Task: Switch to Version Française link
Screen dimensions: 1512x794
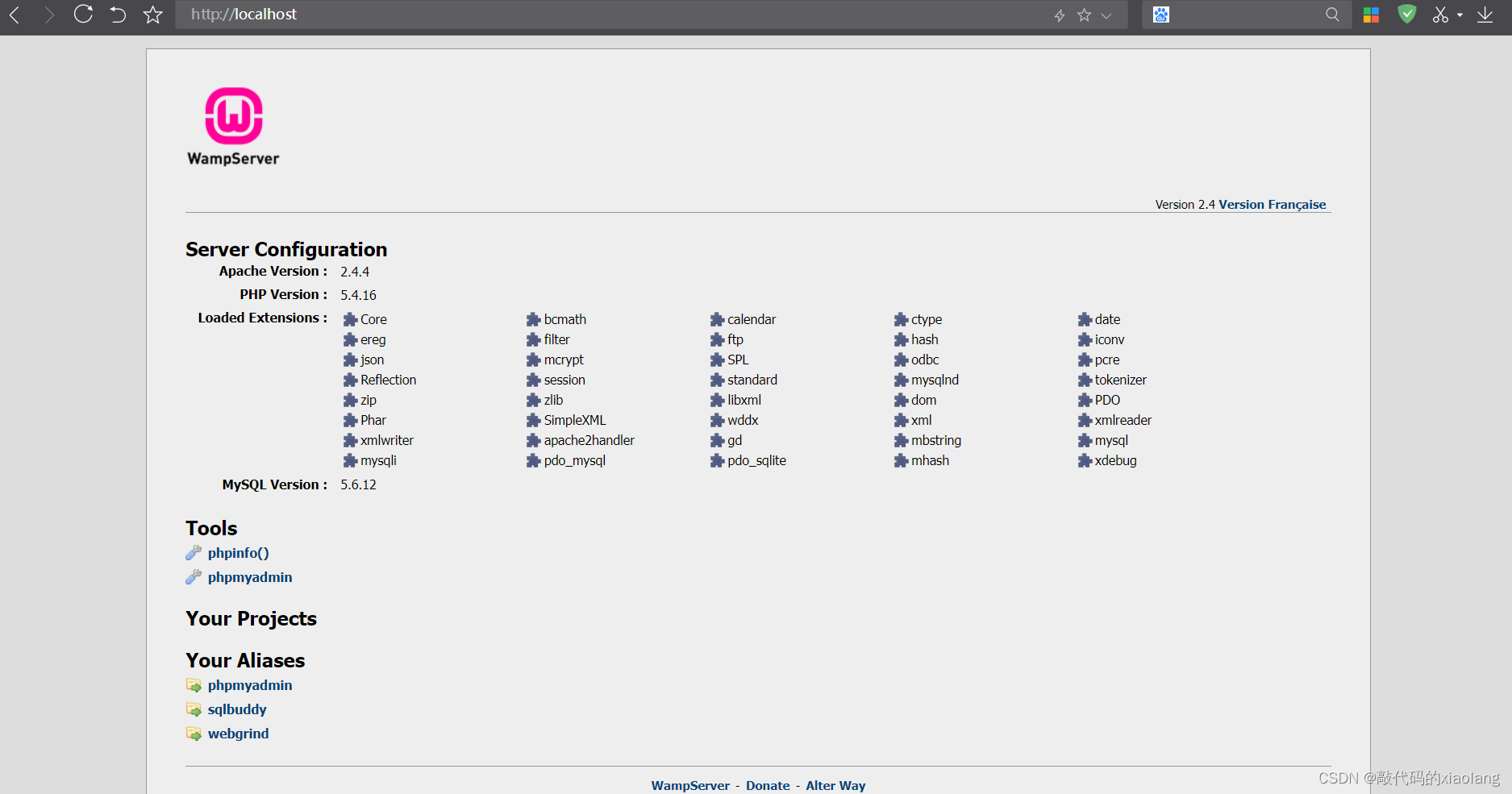Action: [x=1272, y=205]
